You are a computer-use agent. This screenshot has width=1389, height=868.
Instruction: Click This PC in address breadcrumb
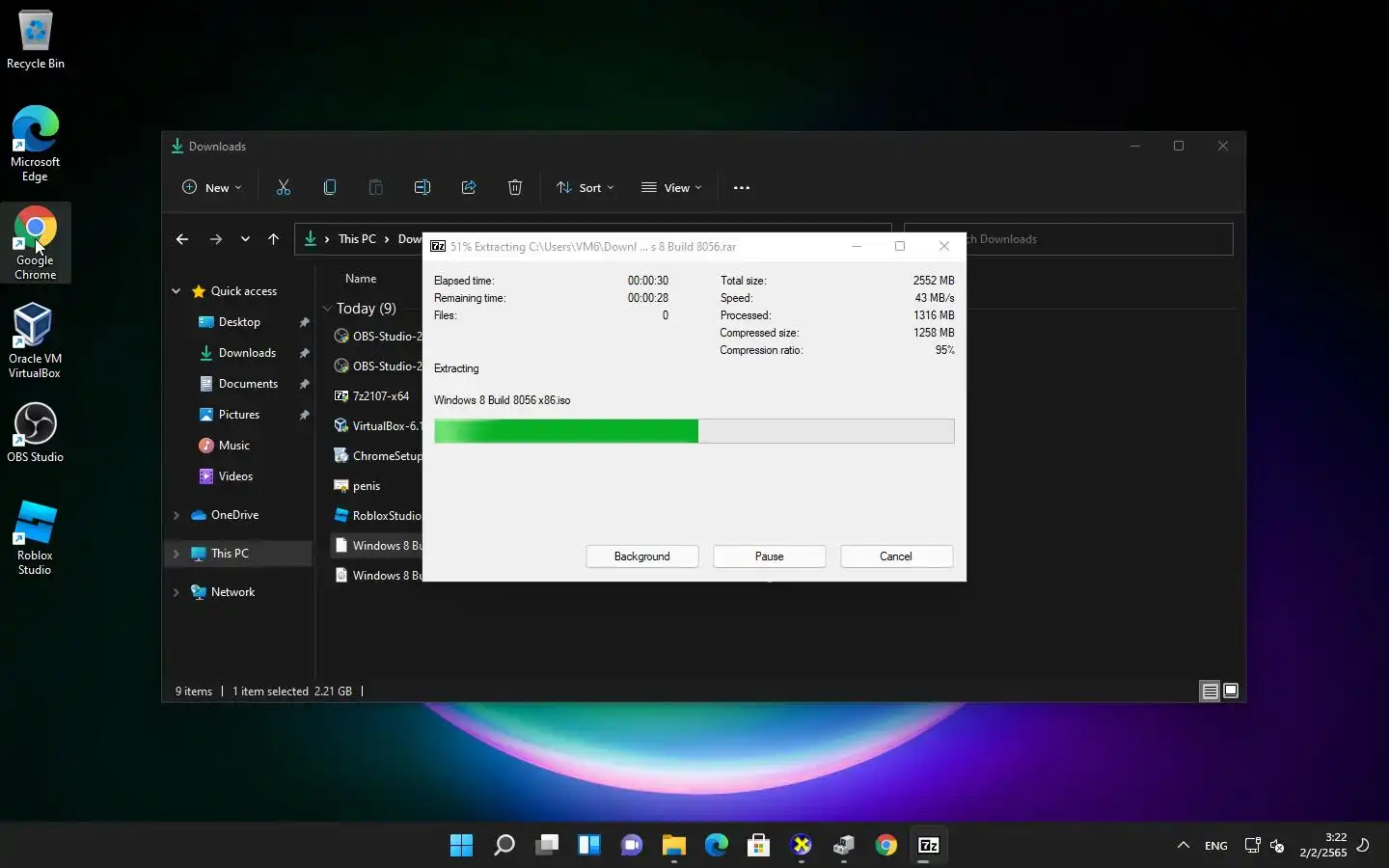(357, 239)
